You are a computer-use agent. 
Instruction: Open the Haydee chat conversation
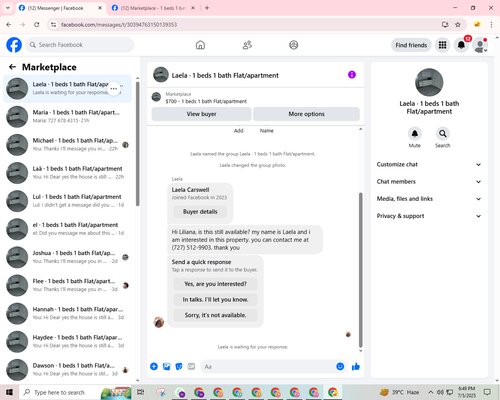coord(68,342)
